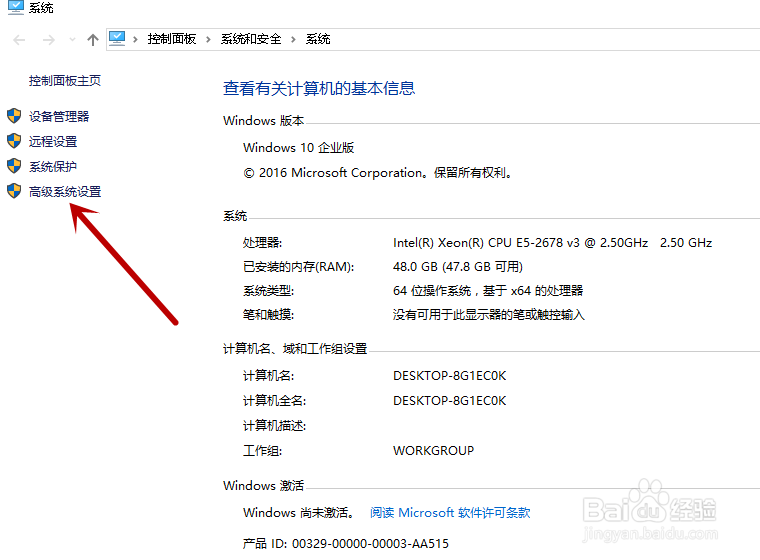The image size is (760, 560).
Task: Select the 计算机全名 value DESKTOP-8G1EC0K
Action: pos(449,401)
